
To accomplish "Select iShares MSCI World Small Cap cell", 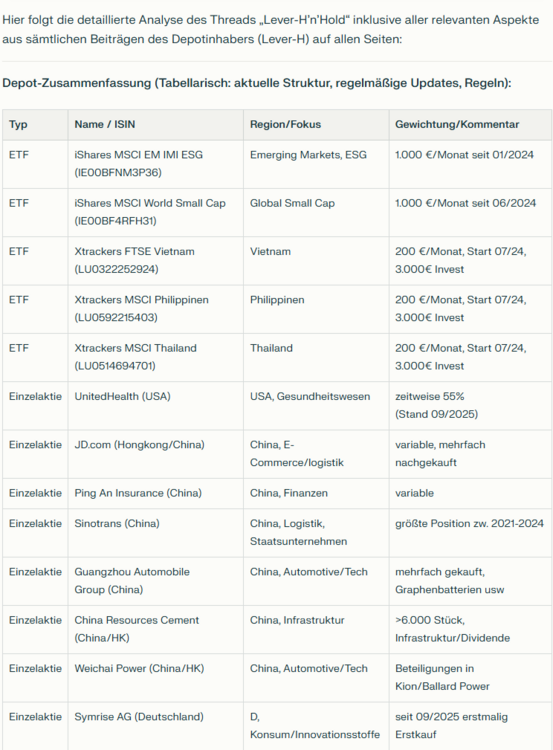I will 155,212.
